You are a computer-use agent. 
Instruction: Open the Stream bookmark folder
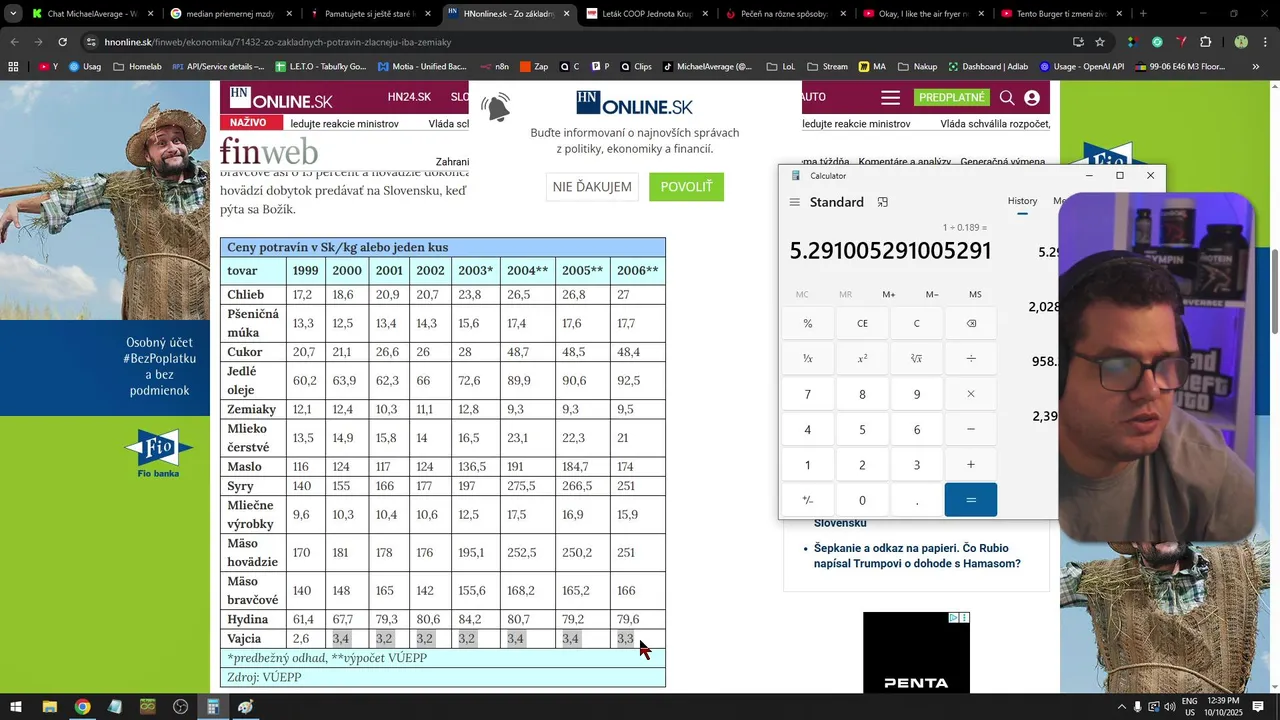827,67
